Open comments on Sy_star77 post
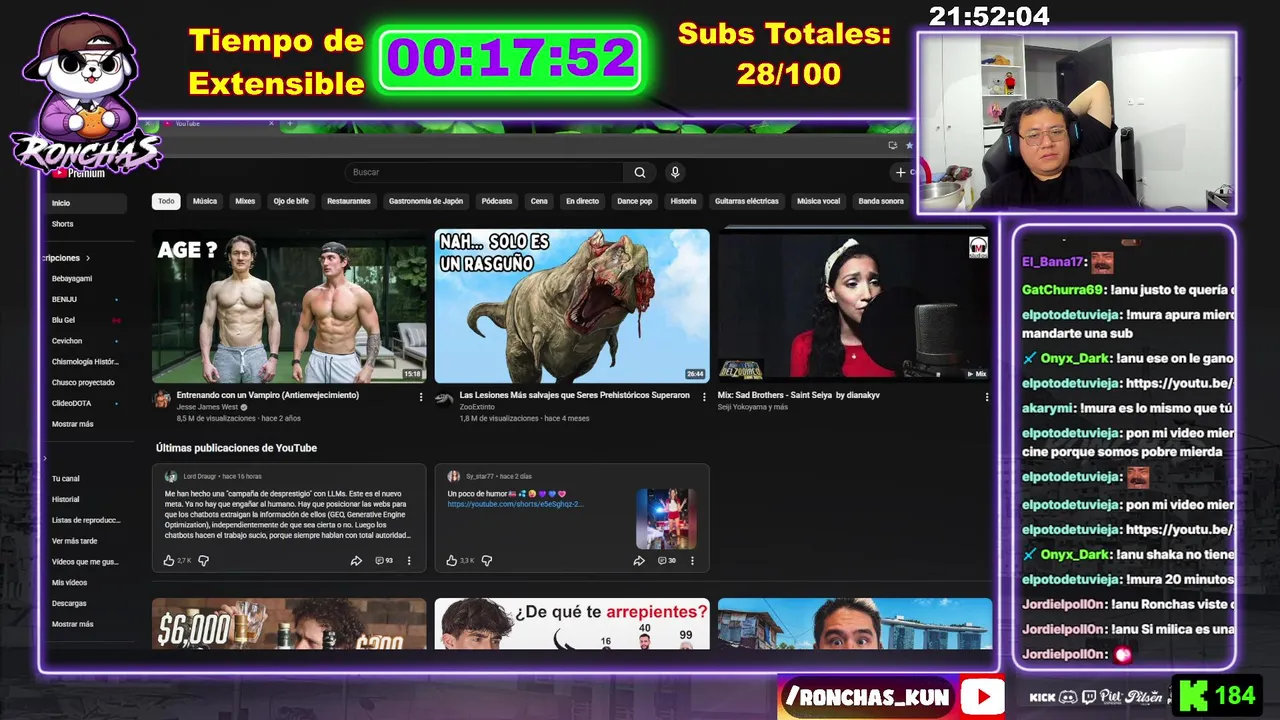Screen dimensions: 1280x720 667,561
